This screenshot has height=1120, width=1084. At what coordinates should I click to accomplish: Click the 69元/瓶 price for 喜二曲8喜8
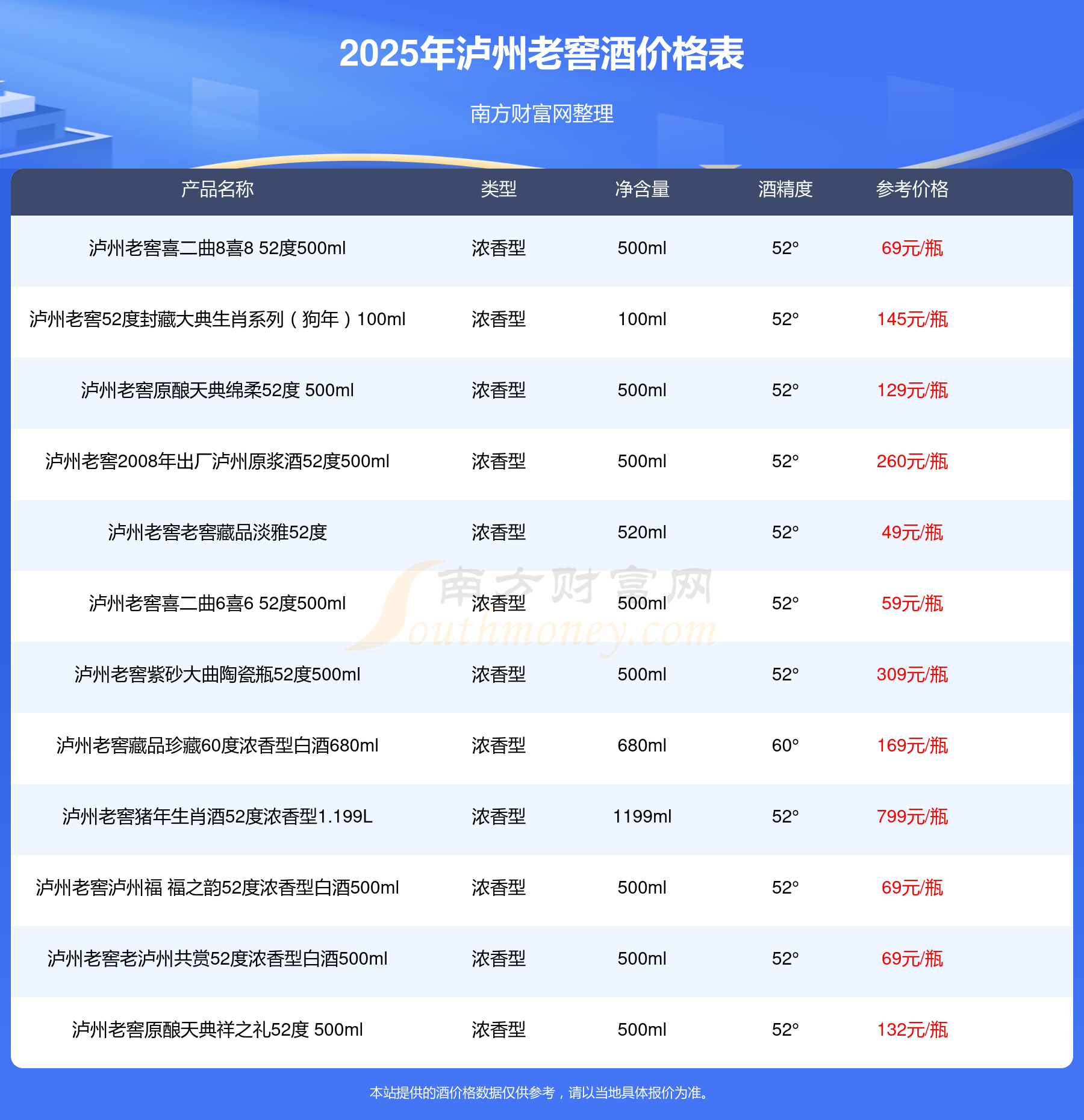tap(912, 248)
